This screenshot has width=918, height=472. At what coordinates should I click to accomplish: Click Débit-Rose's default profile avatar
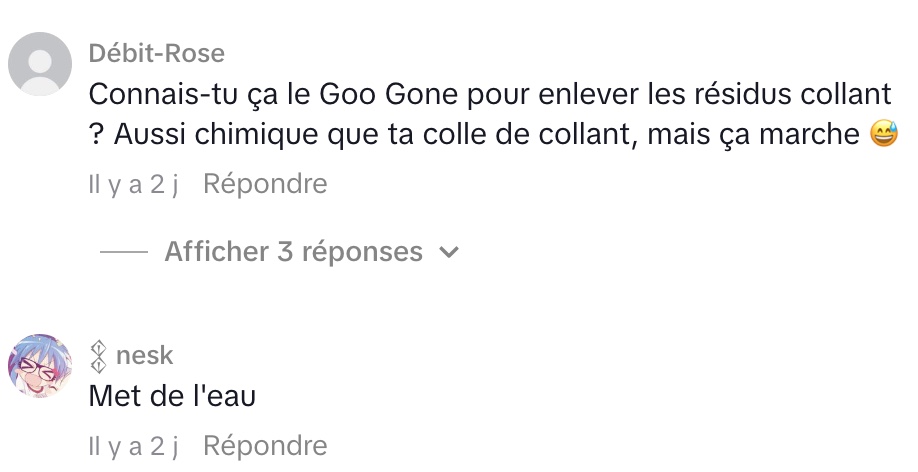tap(40, 65)
